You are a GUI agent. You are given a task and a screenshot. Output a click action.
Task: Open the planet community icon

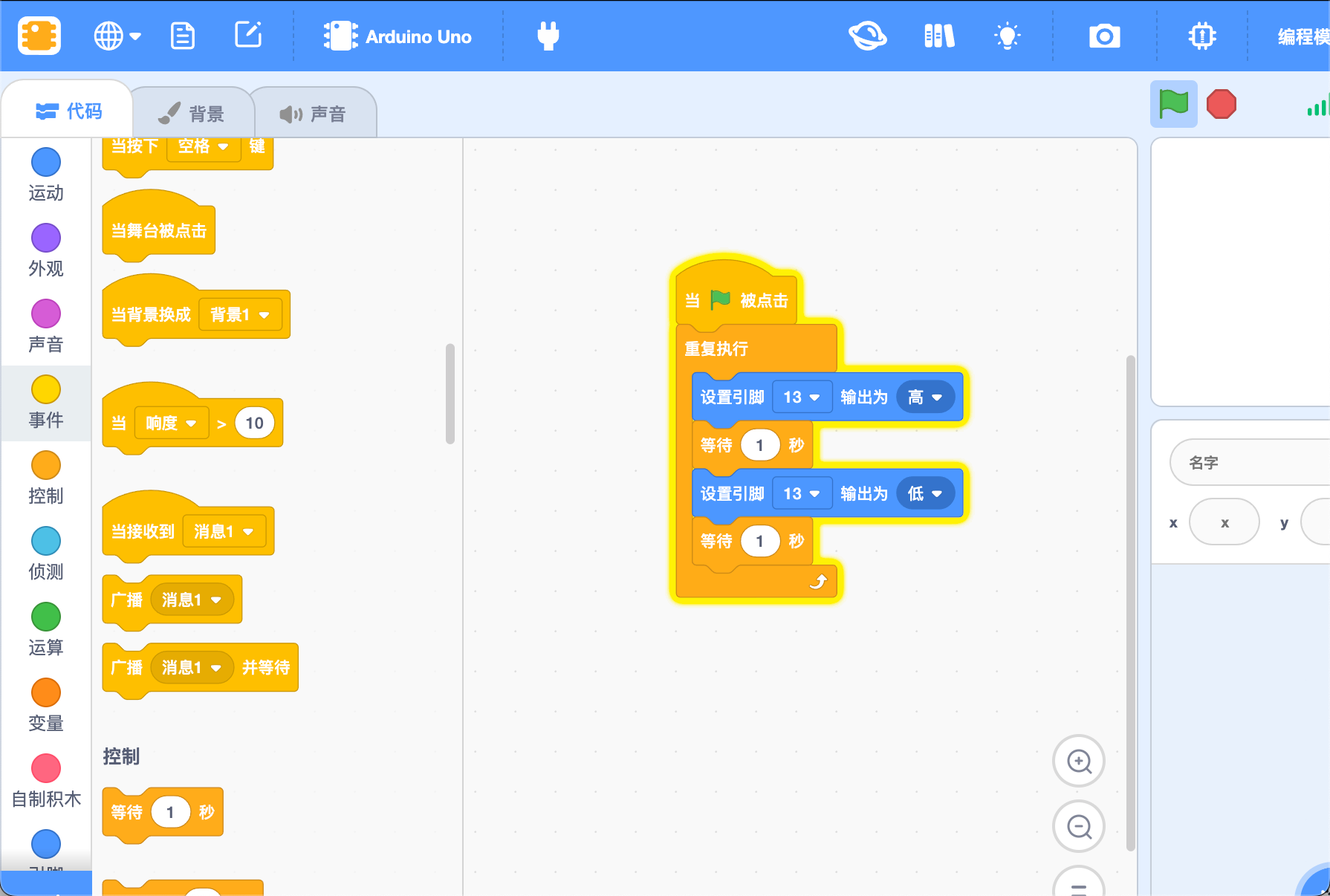coord(867,36)
